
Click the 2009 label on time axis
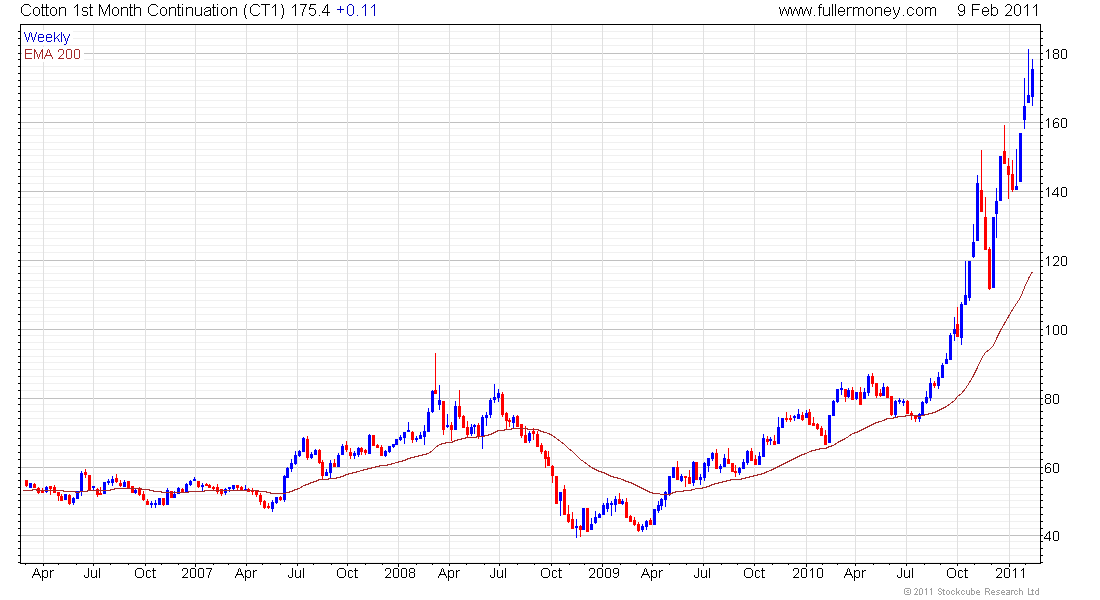pos(603,573)
